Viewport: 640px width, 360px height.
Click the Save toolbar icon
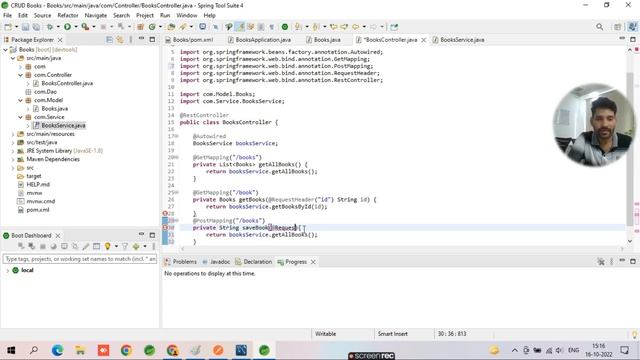click(25, 27)
